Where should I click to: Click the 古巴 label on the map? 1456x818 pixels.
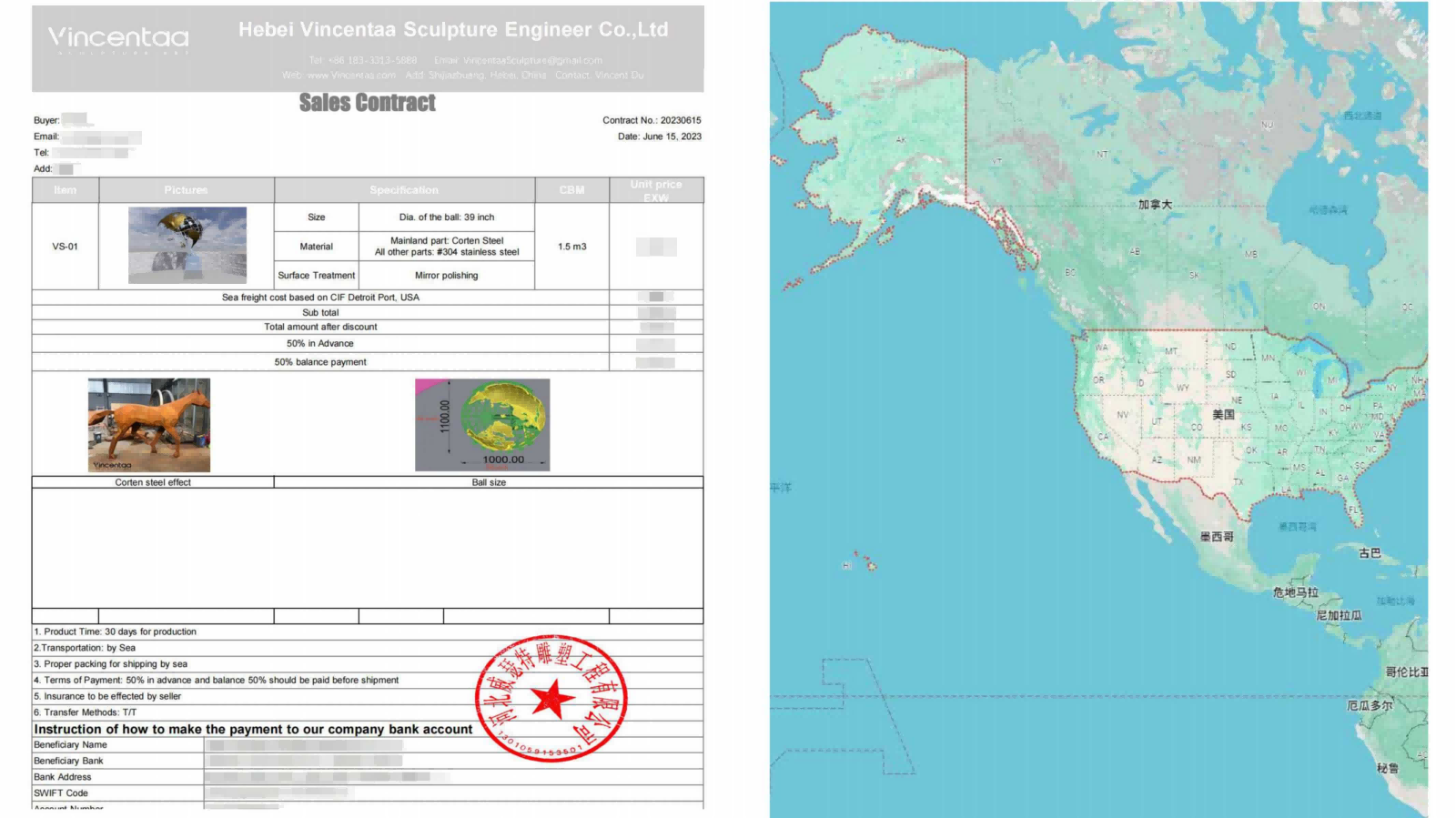[x=1370, y=553]
